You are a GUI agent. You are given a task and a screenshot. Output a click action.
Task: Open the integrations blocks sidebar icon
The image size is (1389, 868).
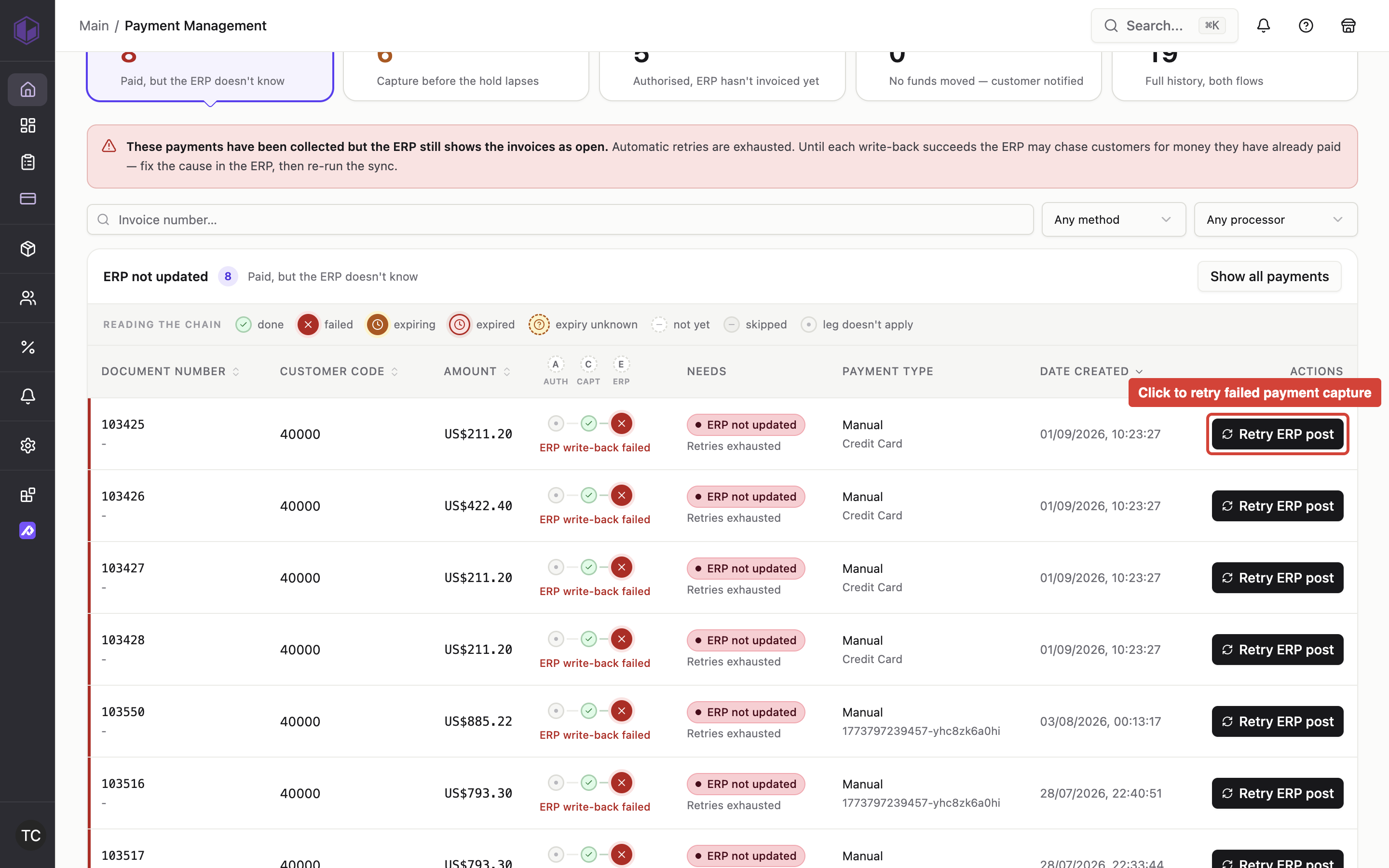(27, 495)
